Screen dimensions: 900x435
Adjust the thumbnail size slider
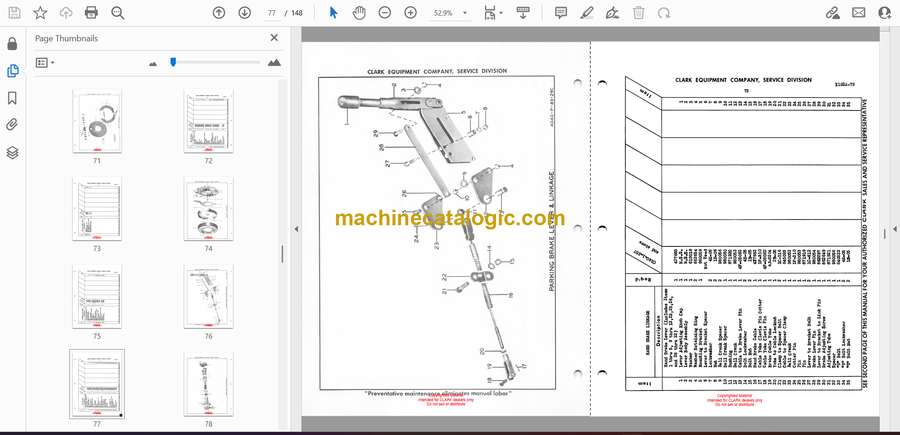[x=173, y=62]
